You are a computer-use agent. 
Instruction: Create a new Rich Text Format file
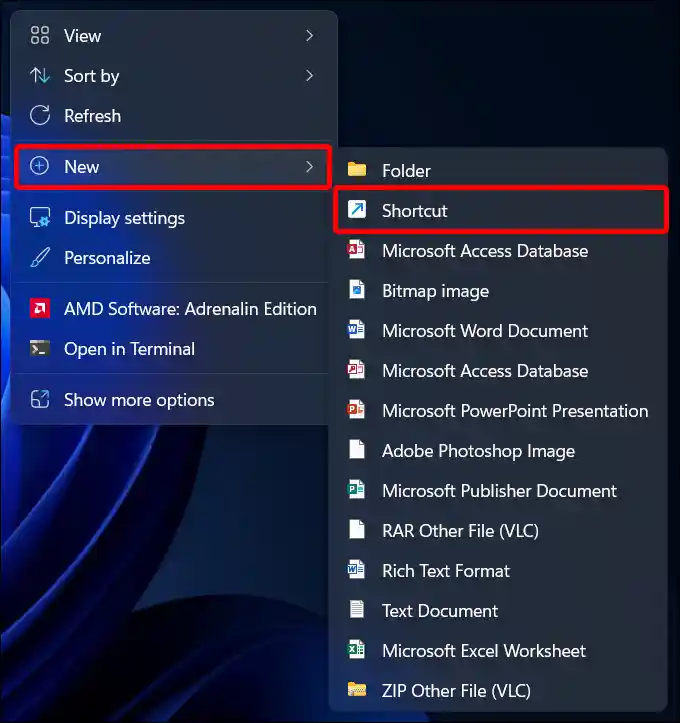point(498,570)
